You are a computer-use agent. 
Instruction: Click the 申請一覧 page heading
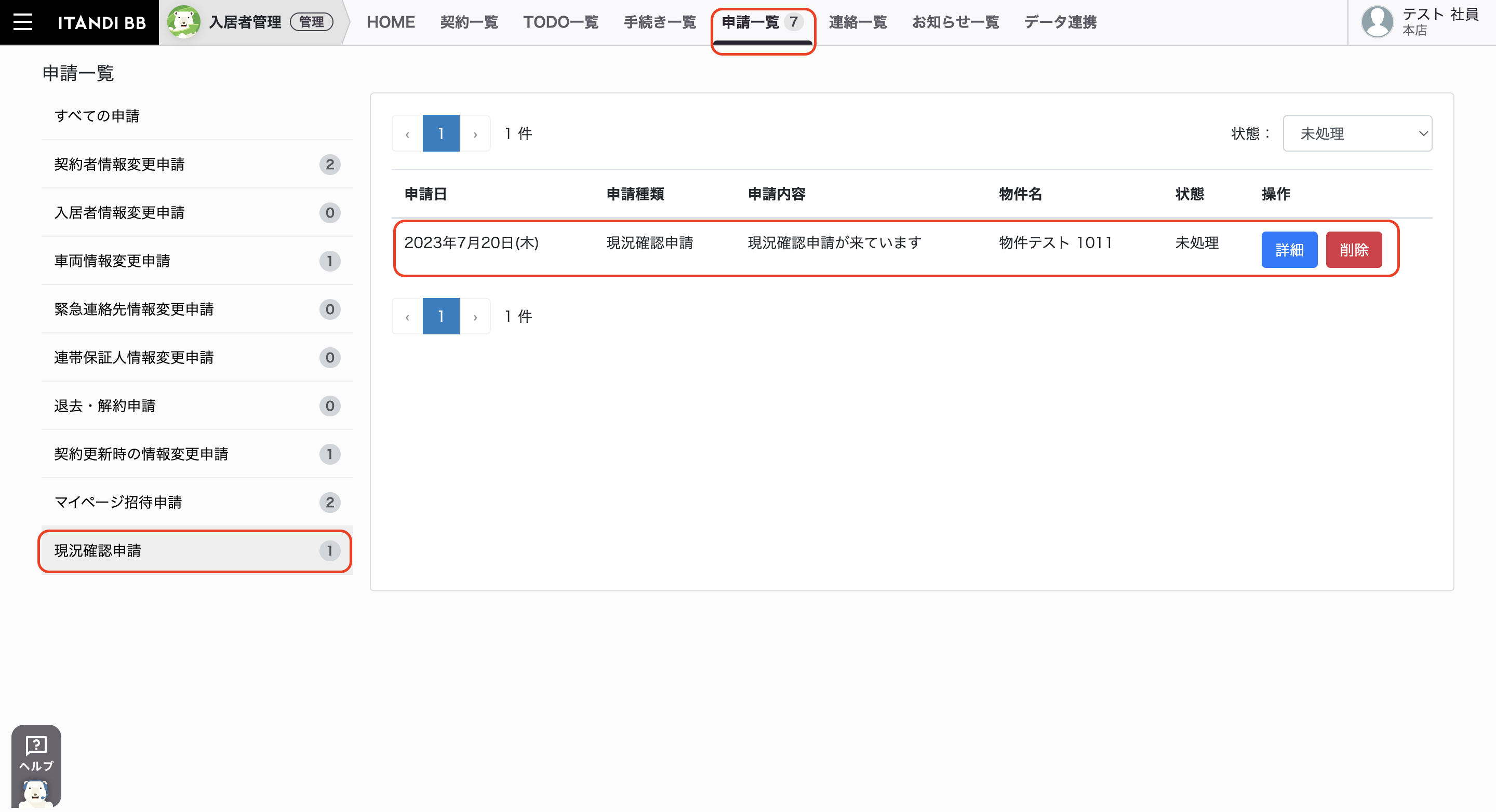[x=78, y=73]
